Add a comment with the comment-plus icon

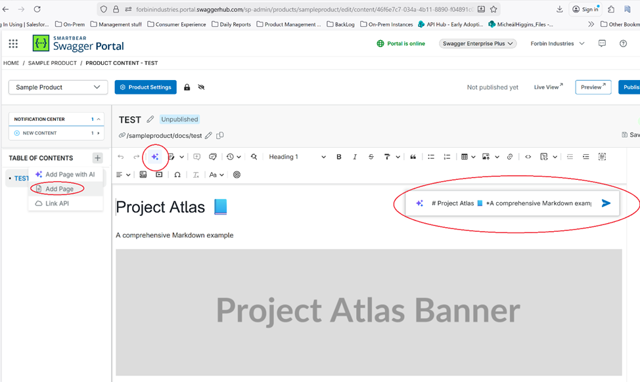(197, 157)
